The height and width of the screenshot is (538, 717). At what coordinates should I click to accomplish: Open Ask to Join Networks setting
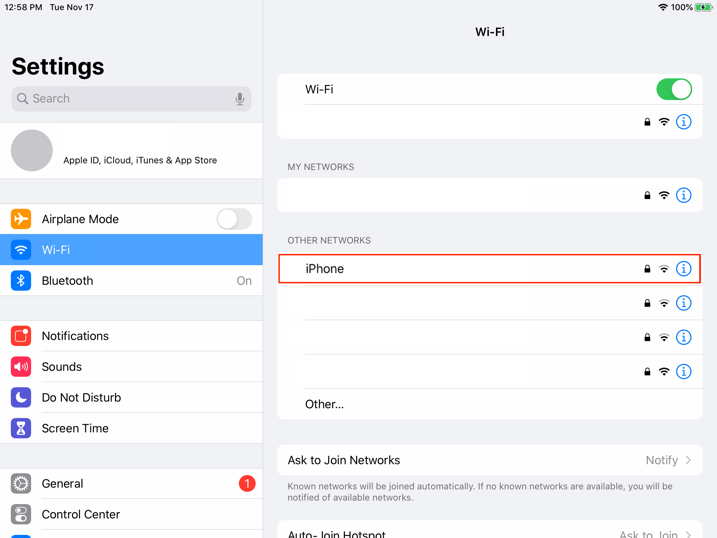tap(489, 460)
